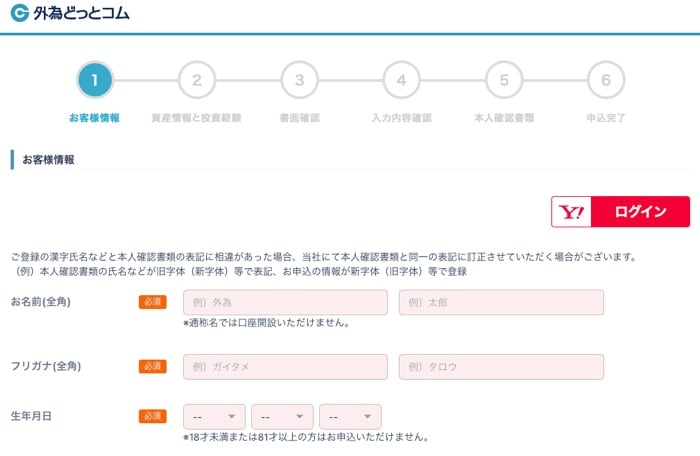Click the フリガナ(全角) label

[x=46, y=366]
